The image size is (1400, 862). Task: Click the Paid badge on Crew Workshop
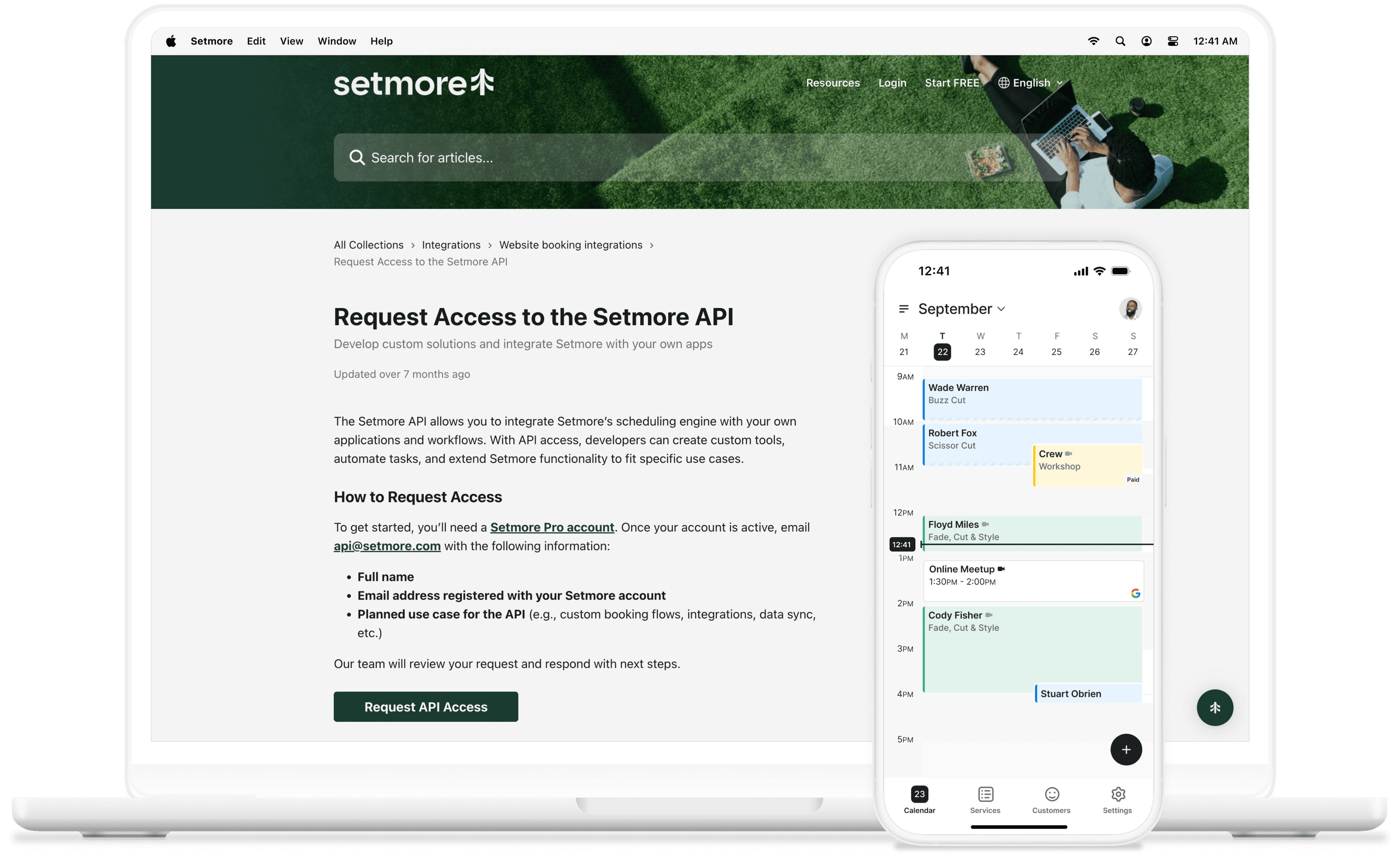pyautogui.click(x=1133, y=479)
